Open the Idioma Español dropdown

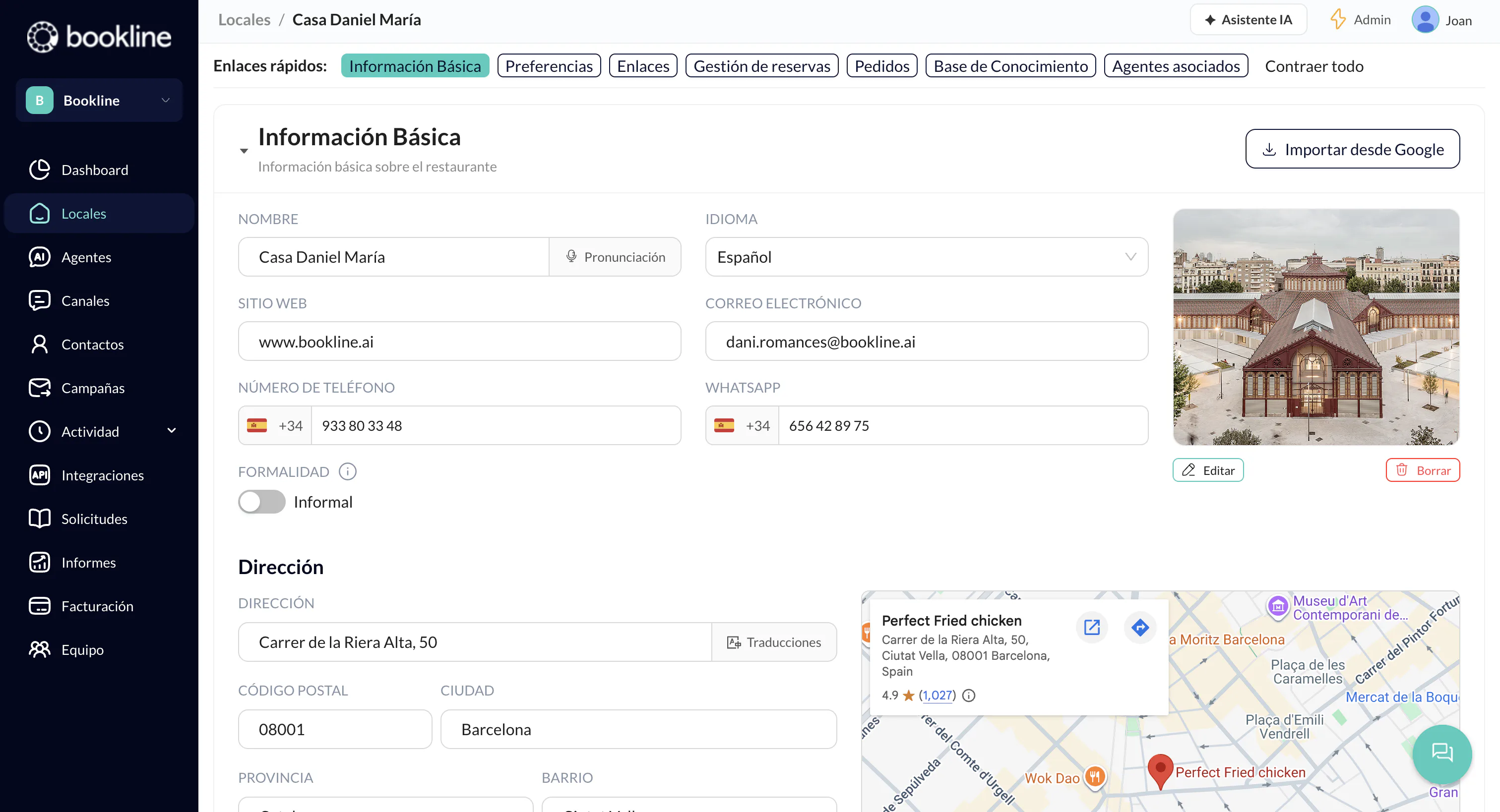click(927, 257)
